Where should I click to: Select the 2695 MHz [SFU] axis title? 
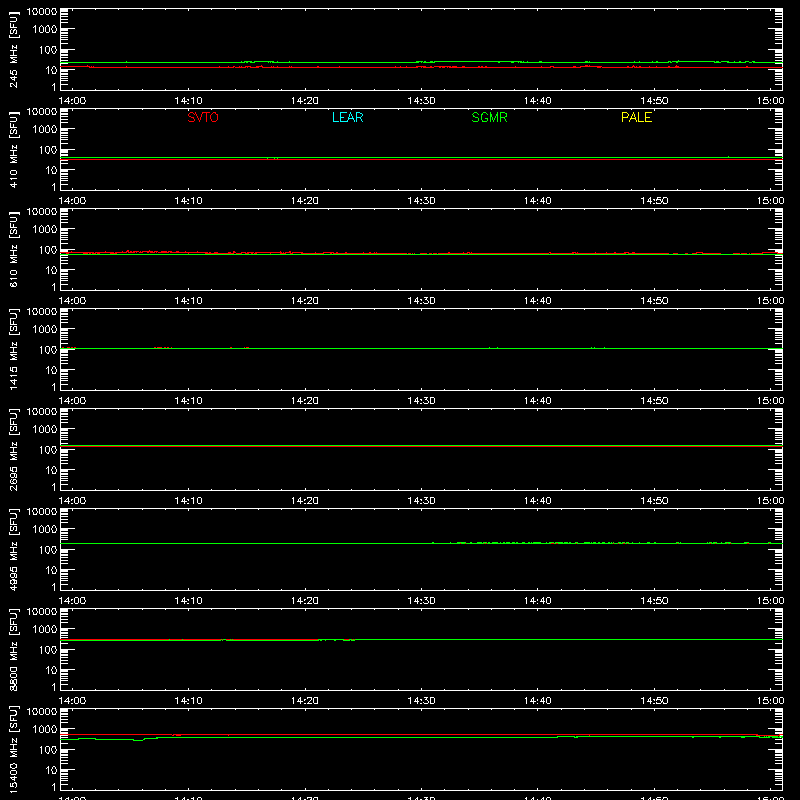coord(14,449)
